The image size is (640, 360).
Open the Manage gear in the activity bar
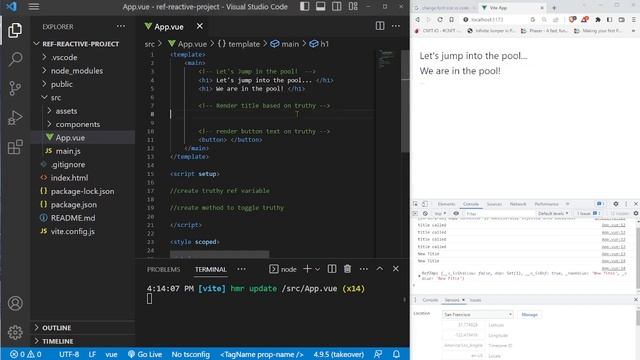click(15, 332)
